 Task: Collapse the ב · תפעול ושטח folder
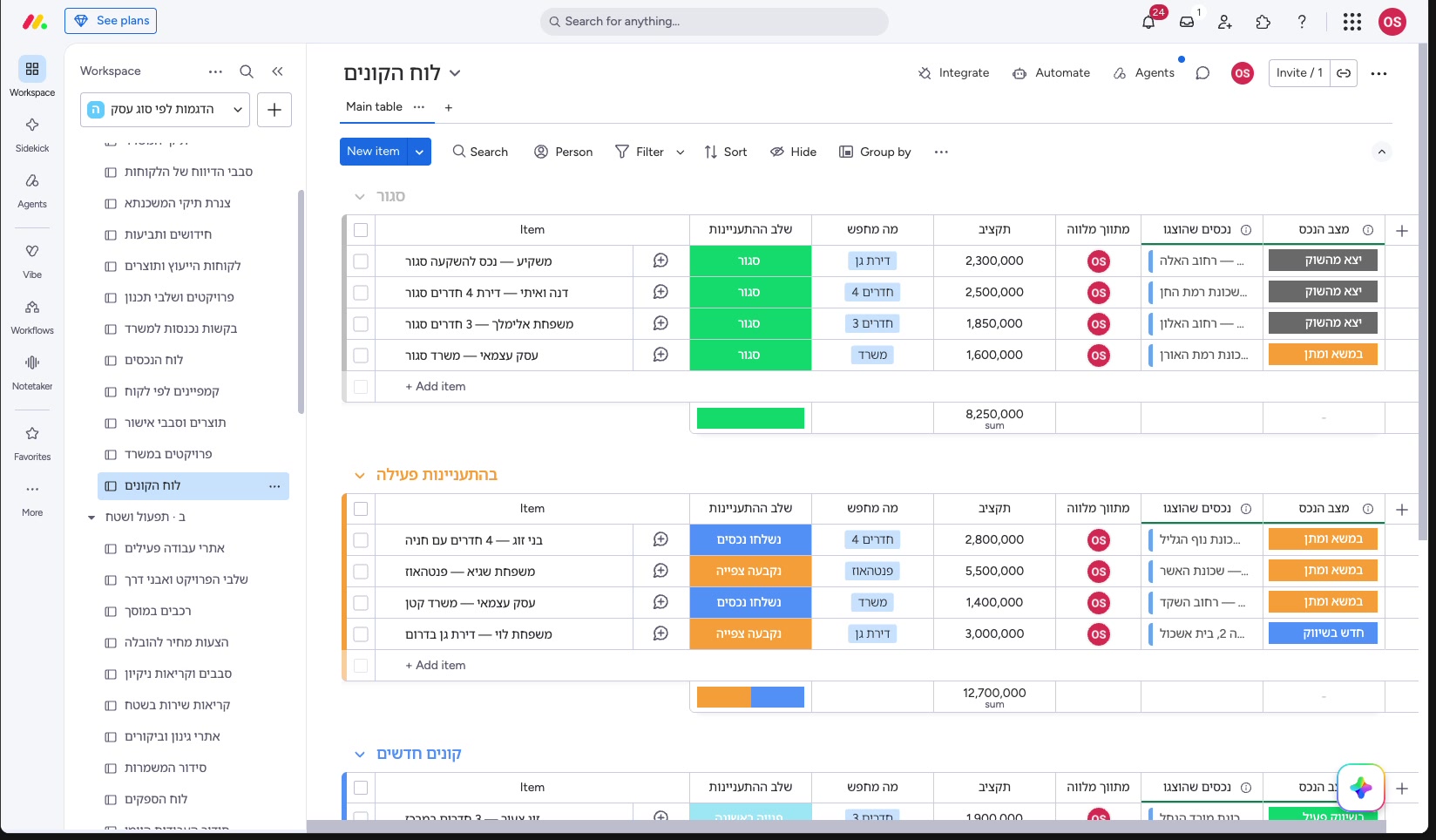coord(91,518)
